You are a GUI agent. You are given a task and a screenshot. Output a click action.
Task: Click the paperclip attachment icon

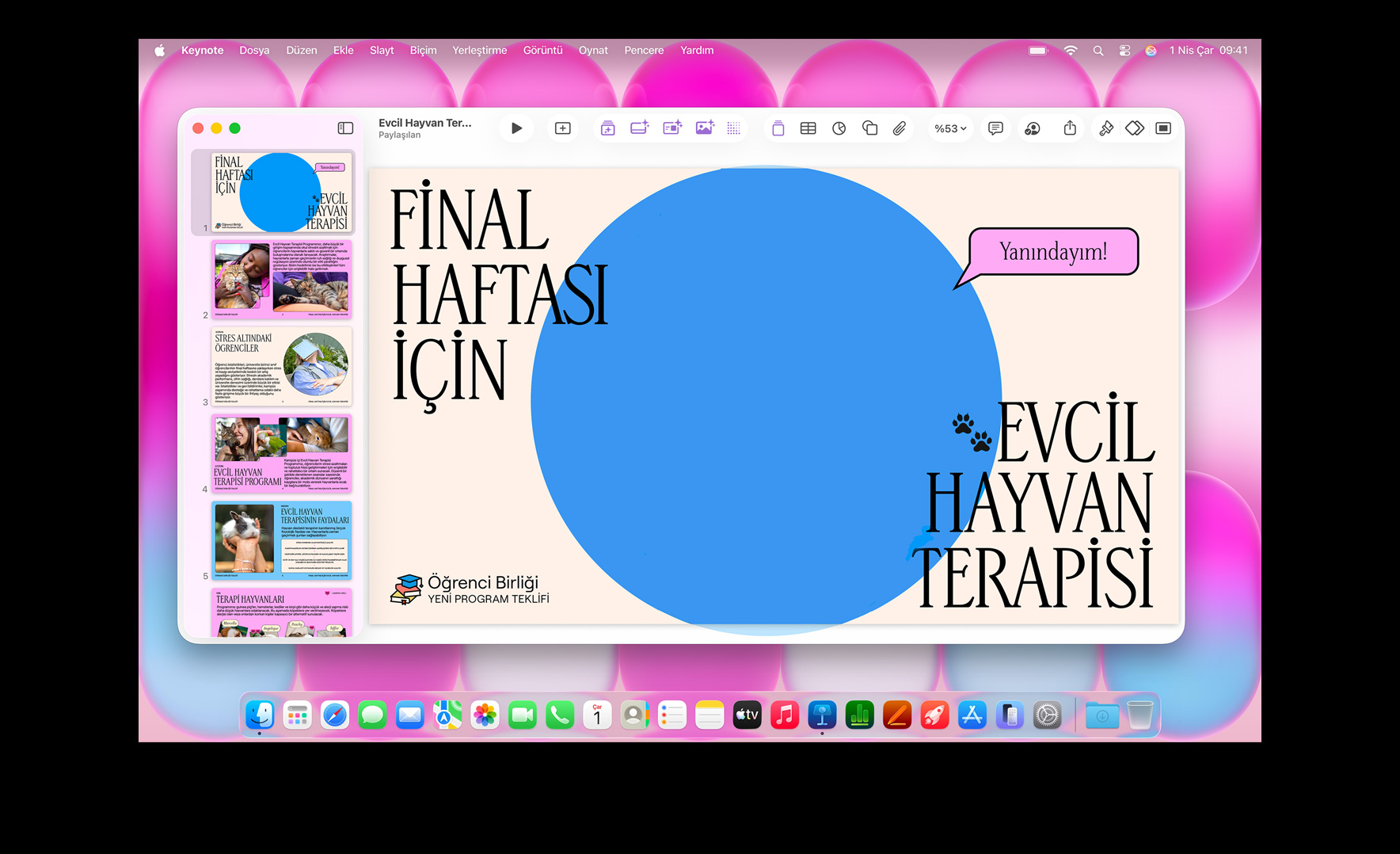coord(900,128)
